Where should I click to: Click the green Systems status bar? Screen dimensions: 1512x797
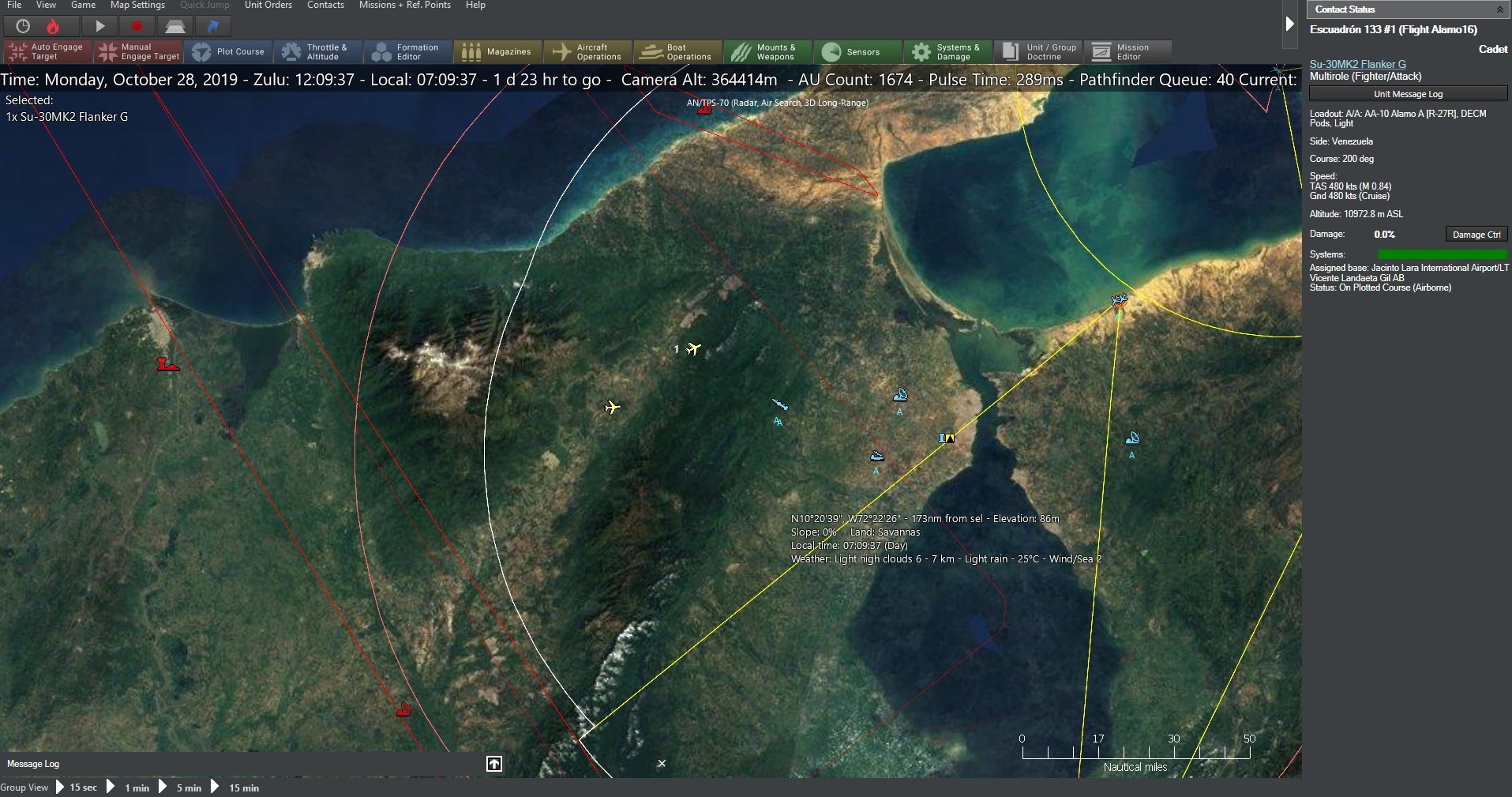pos(1443,254)
